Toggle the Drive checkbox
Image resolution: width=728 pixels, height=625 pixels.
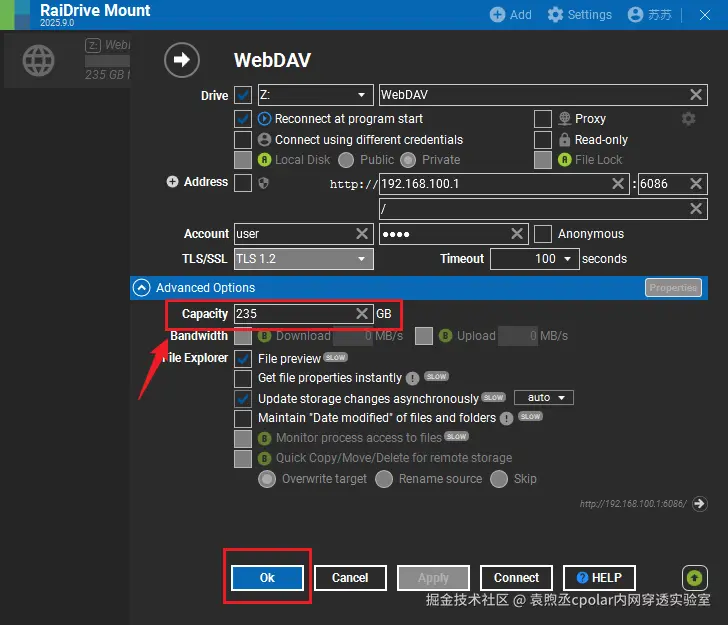[x=243, y=95]
